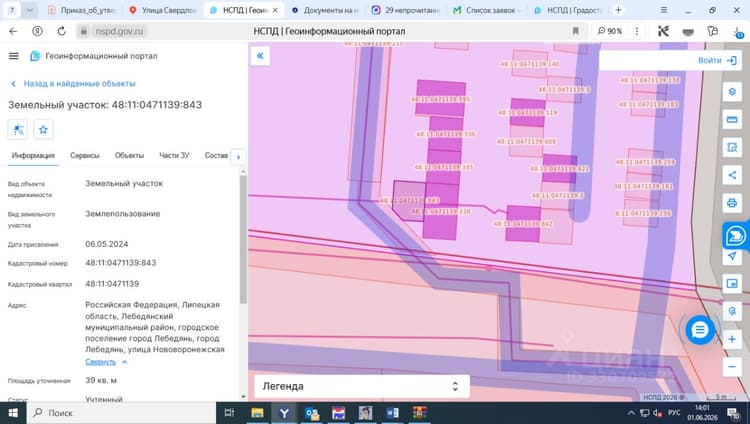Screen dimensions: 750x424
Task: Switch to the Объекты tab
Action: (129, 156)
